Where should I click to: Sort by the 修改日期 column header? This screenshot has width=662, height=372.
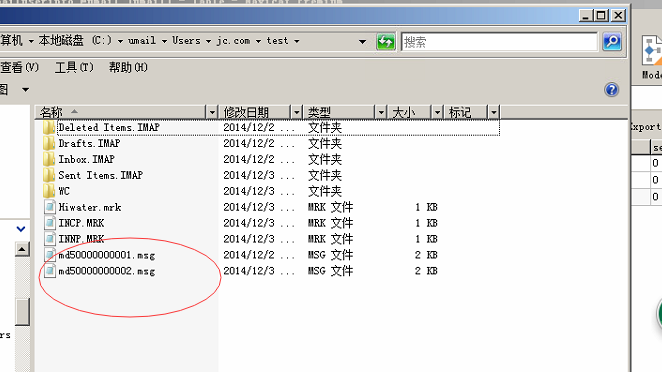[x=255, y=112]
